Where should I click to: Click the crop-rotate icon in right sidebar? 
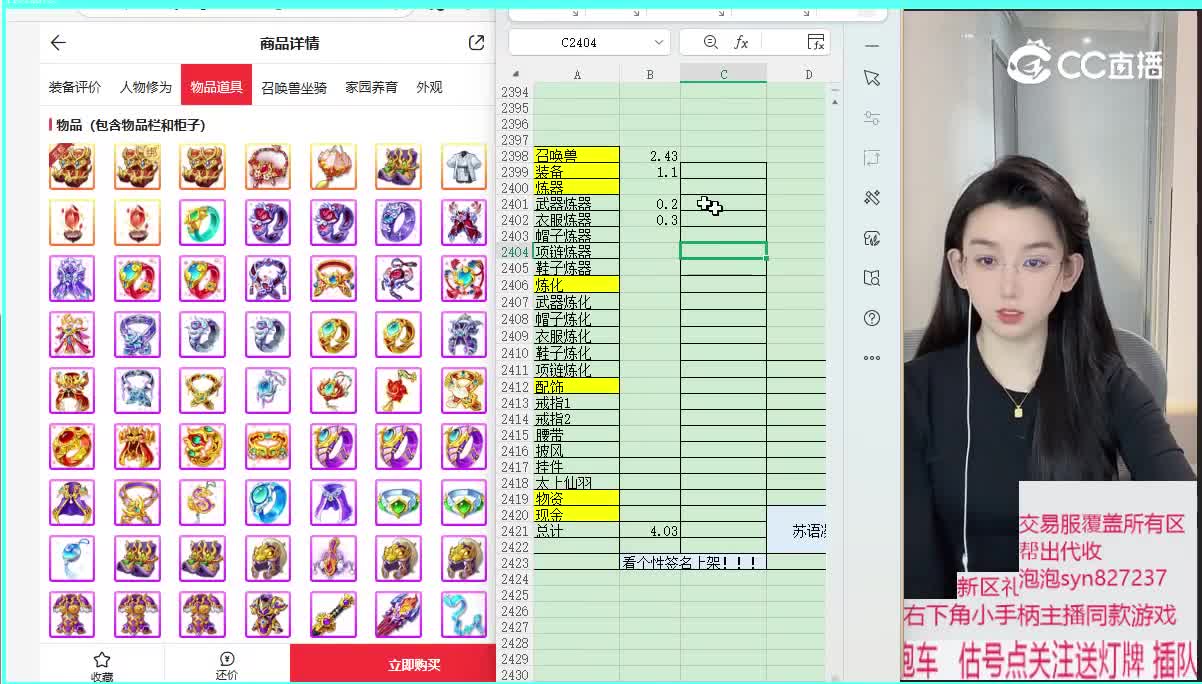872,158
